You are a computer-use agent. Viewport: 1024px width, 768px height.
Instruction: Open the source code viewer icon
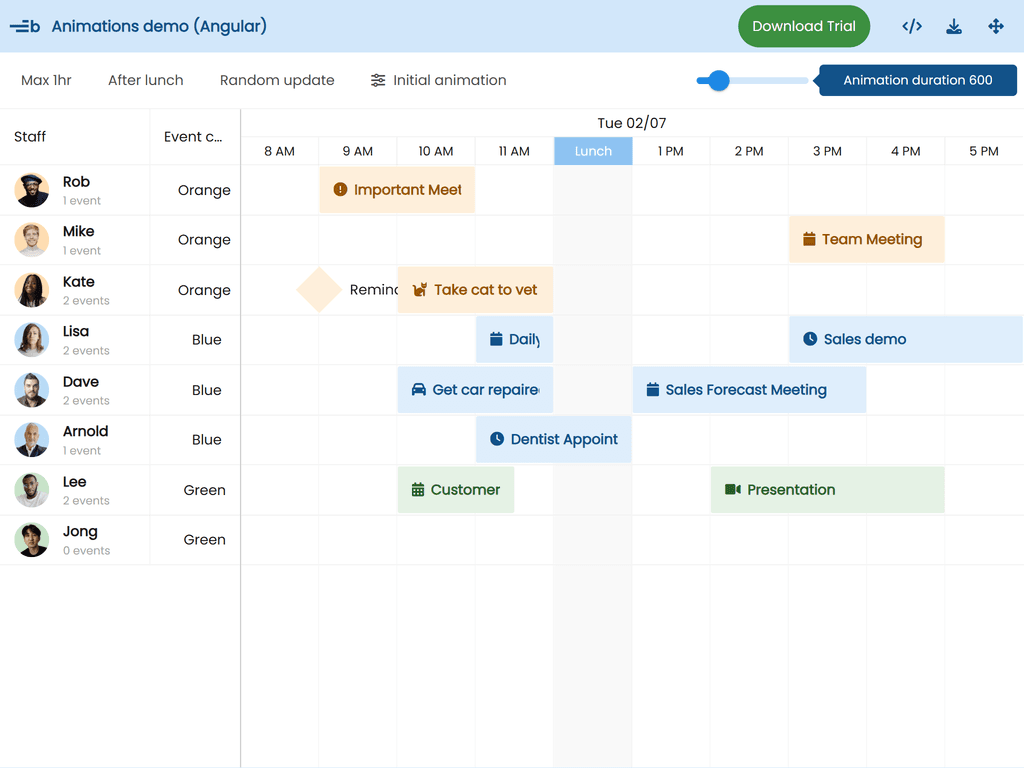point(911,27)
